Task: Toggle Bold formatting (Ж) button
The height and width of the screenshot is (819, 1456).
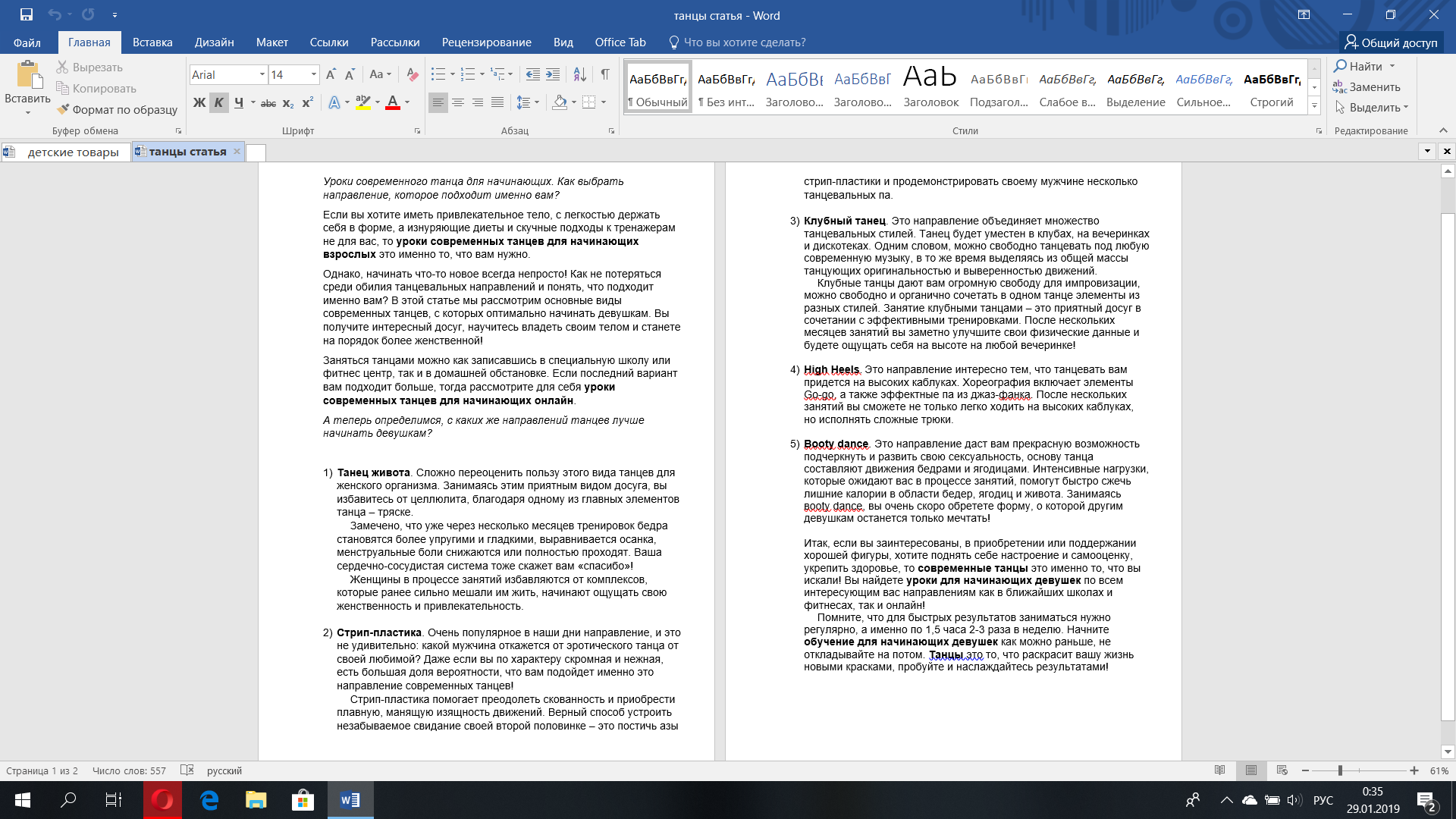Action: [199, 102]
